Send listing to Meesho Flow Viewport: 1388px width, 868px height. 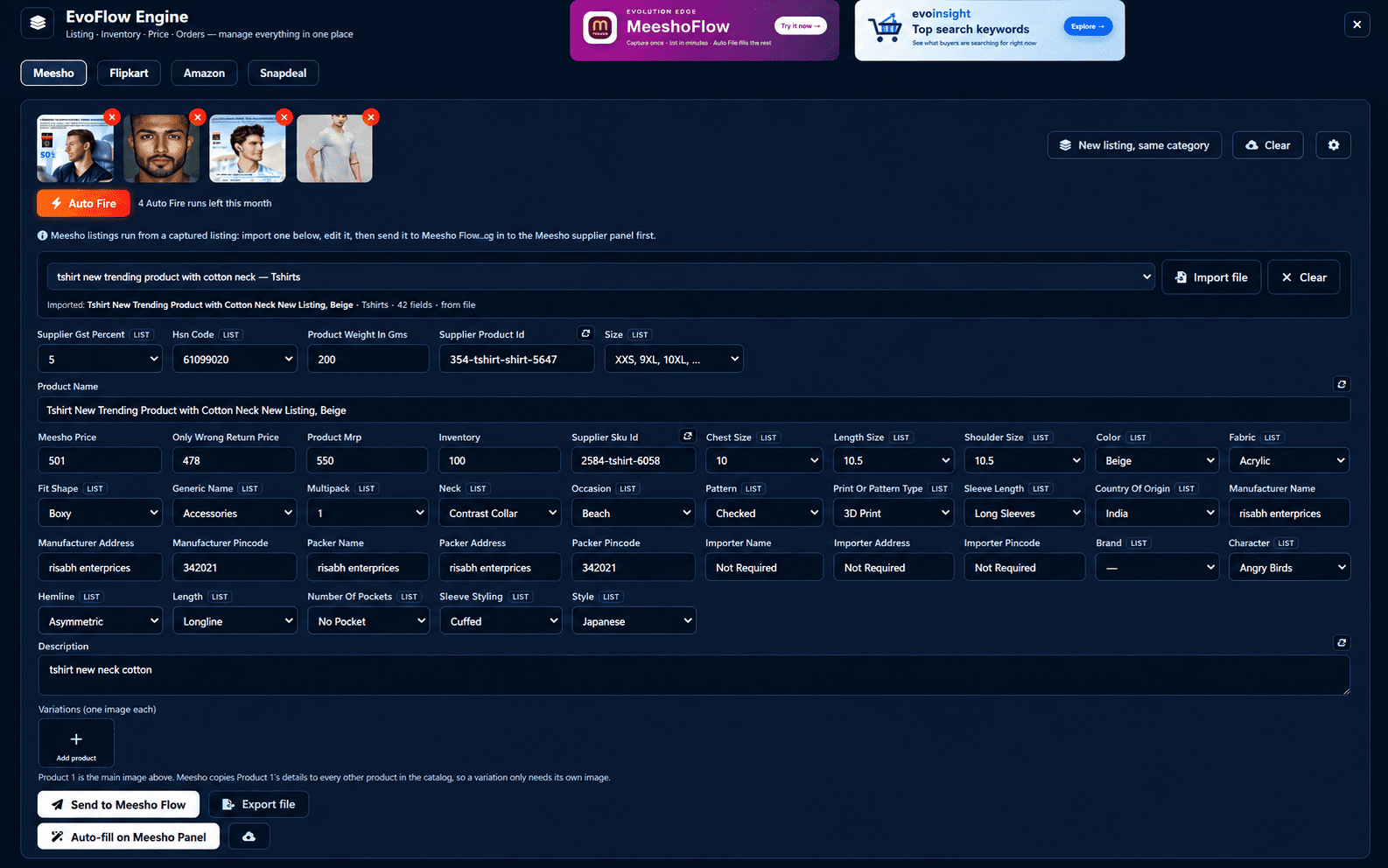[x=118, y=804]
